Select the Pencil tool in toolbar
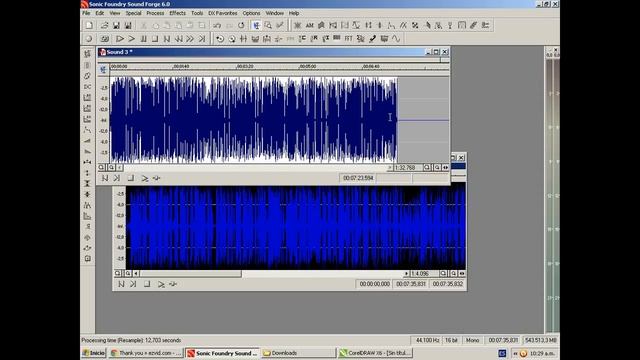The image size is (640, 360). (x=280, y=25)
